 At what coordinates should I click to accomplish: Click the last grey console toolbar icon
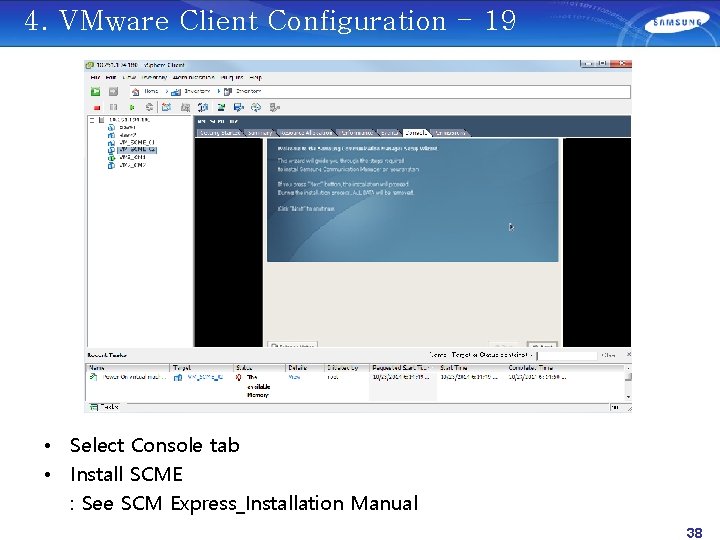[275, 107]
